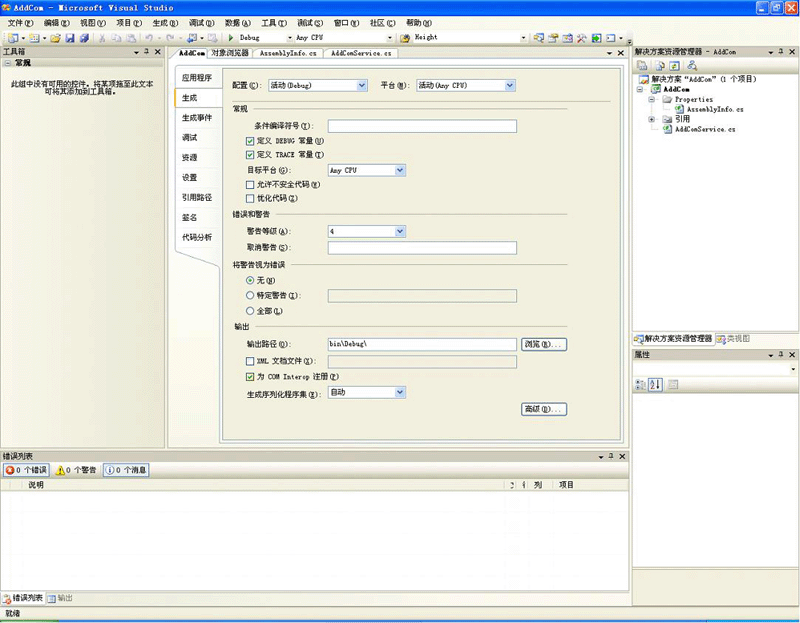Click the Copy toolbar icon
This screenshot has width=800, height=623.
(x=116, y=38)
